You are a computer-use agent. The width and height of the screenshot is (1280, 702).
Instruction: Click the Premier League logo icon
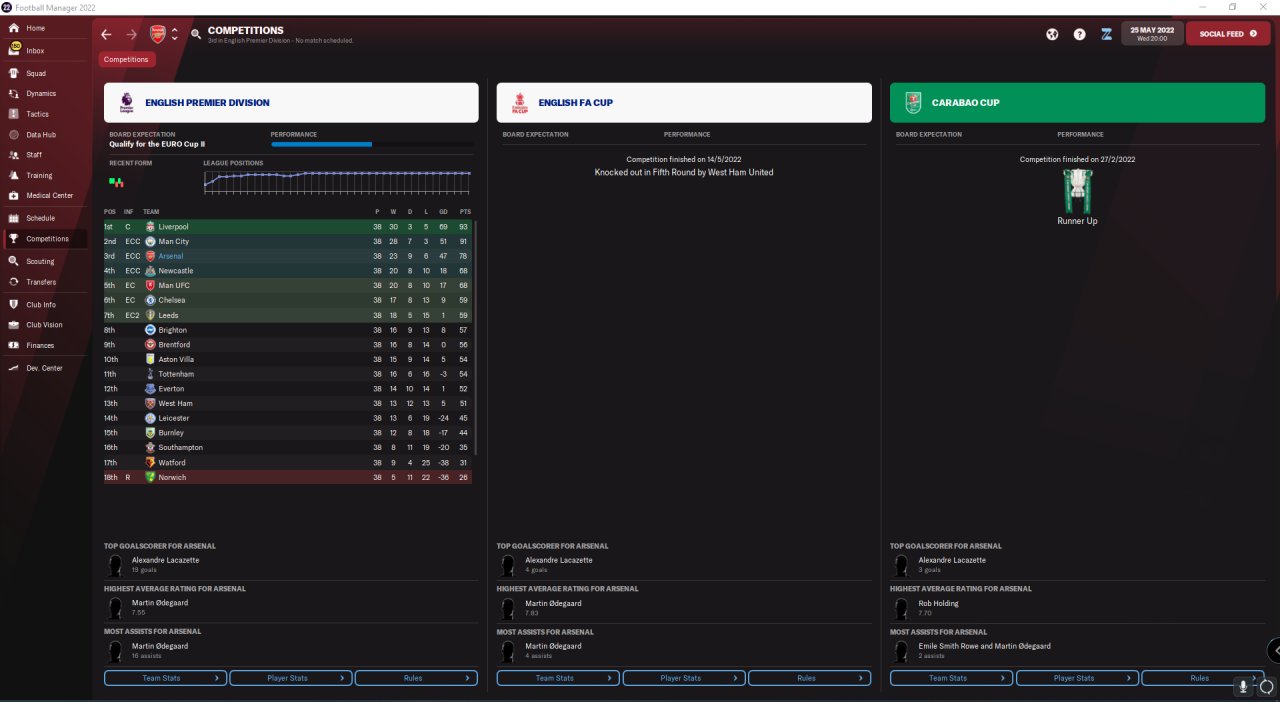click(127, 102)
